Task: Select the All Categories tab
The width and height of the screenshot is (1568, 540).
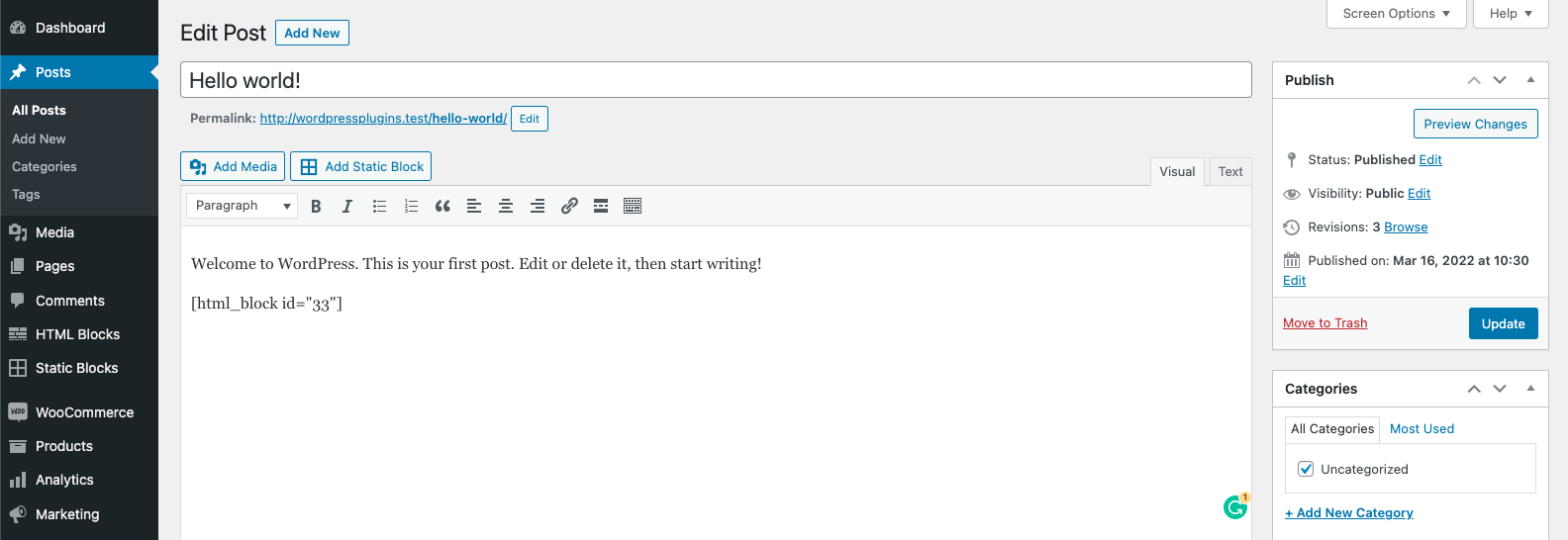Action: pos(1332,428)
